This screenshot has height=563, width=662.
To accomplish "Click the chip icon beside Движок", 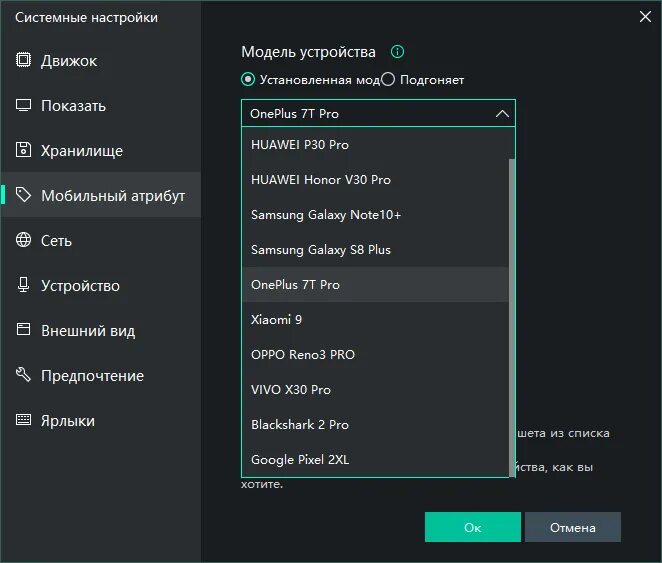I will pyautogui.click(x=24, y=60).
